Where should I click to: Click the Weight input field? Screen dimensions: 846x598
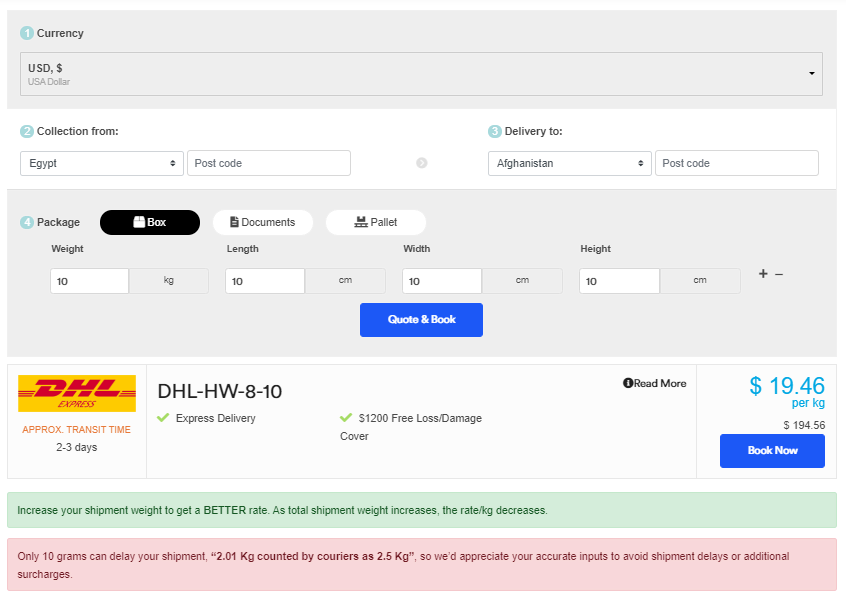90,281
